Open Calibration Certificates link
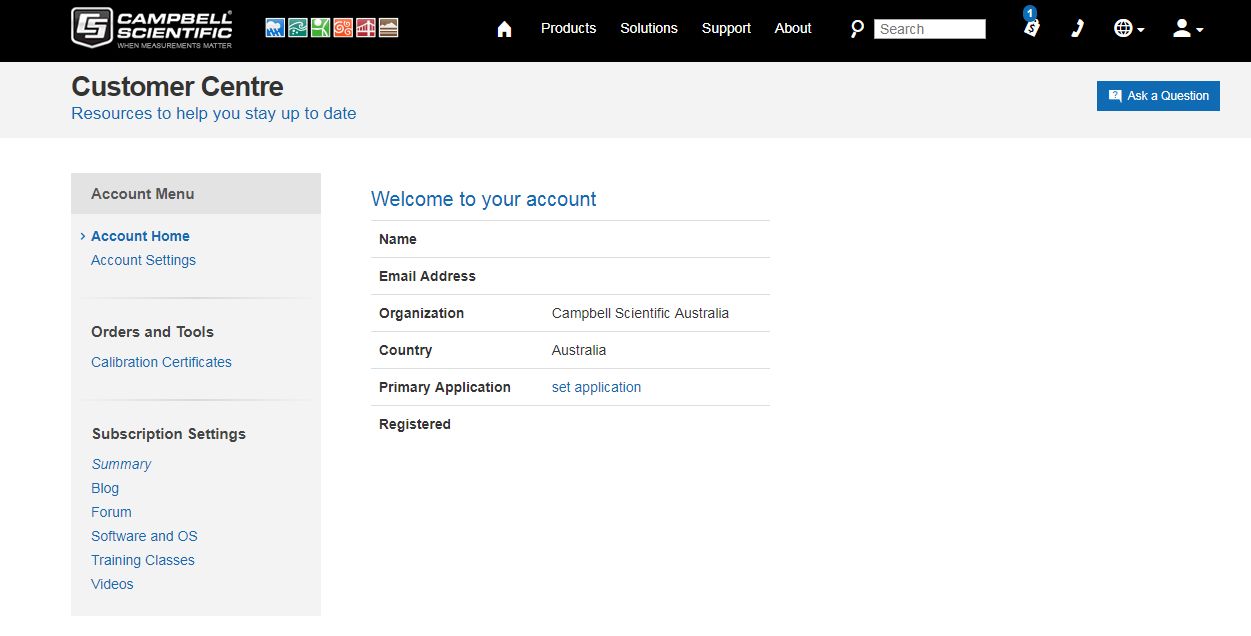 click(161, 362)
